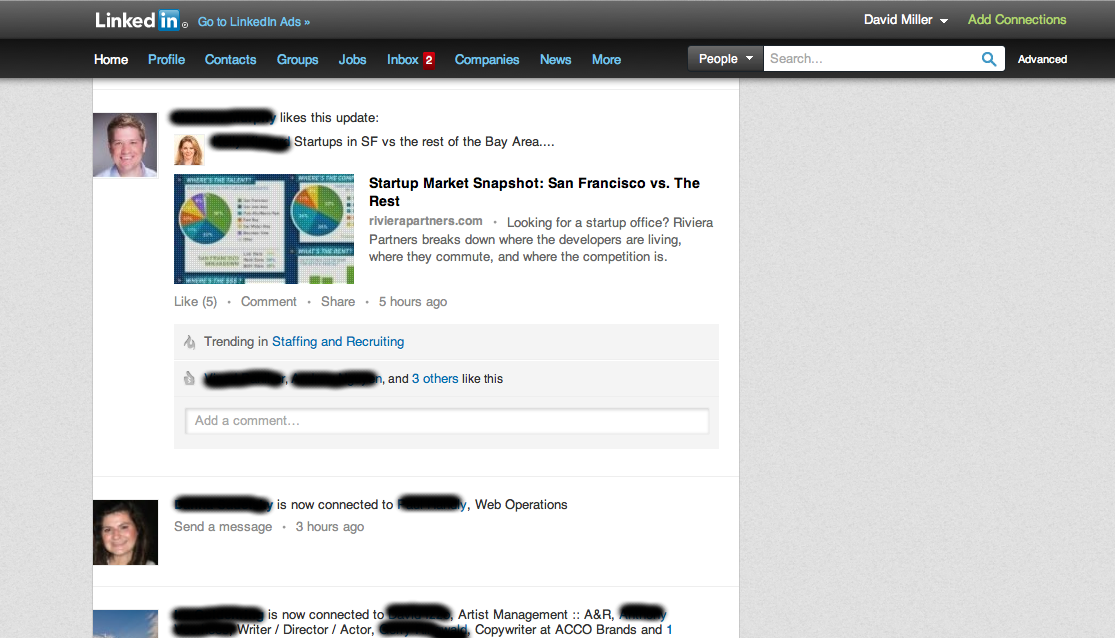Click Copywriter at ACCO Brands text

556,630
